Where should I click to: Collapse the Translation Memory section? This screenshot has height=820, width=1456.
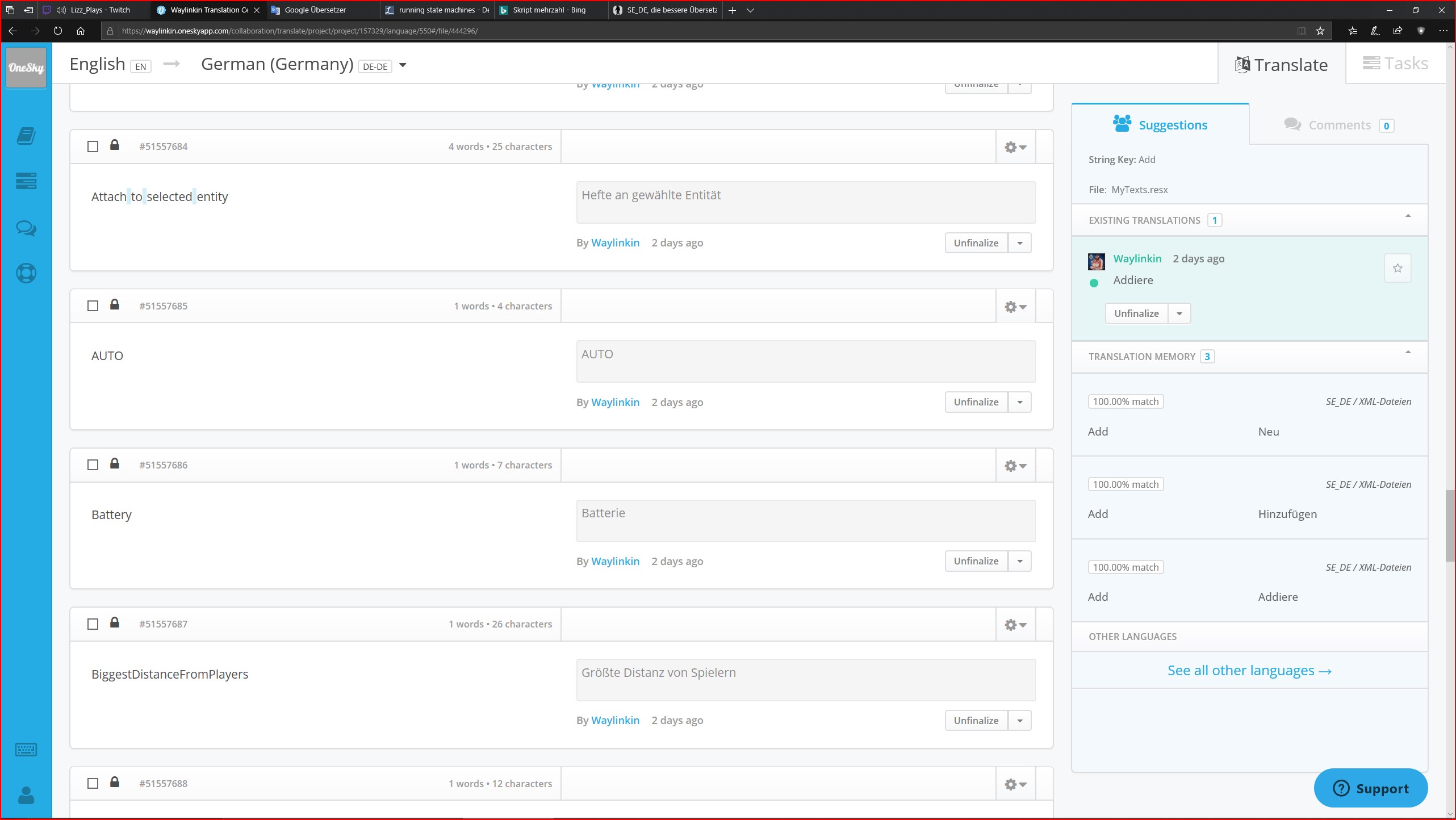[1408, 353]
